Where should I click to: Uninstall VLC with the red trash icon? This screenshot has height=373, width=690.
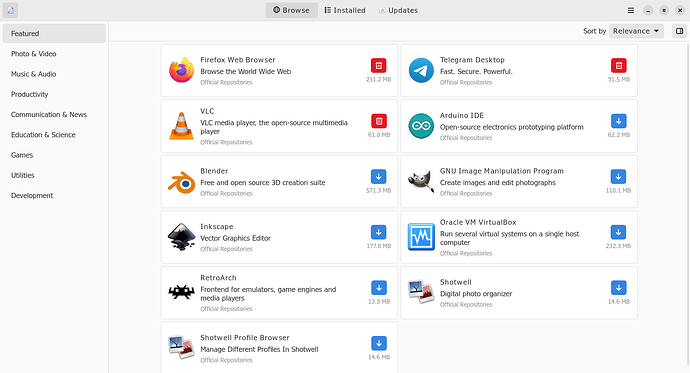(378, 121)
